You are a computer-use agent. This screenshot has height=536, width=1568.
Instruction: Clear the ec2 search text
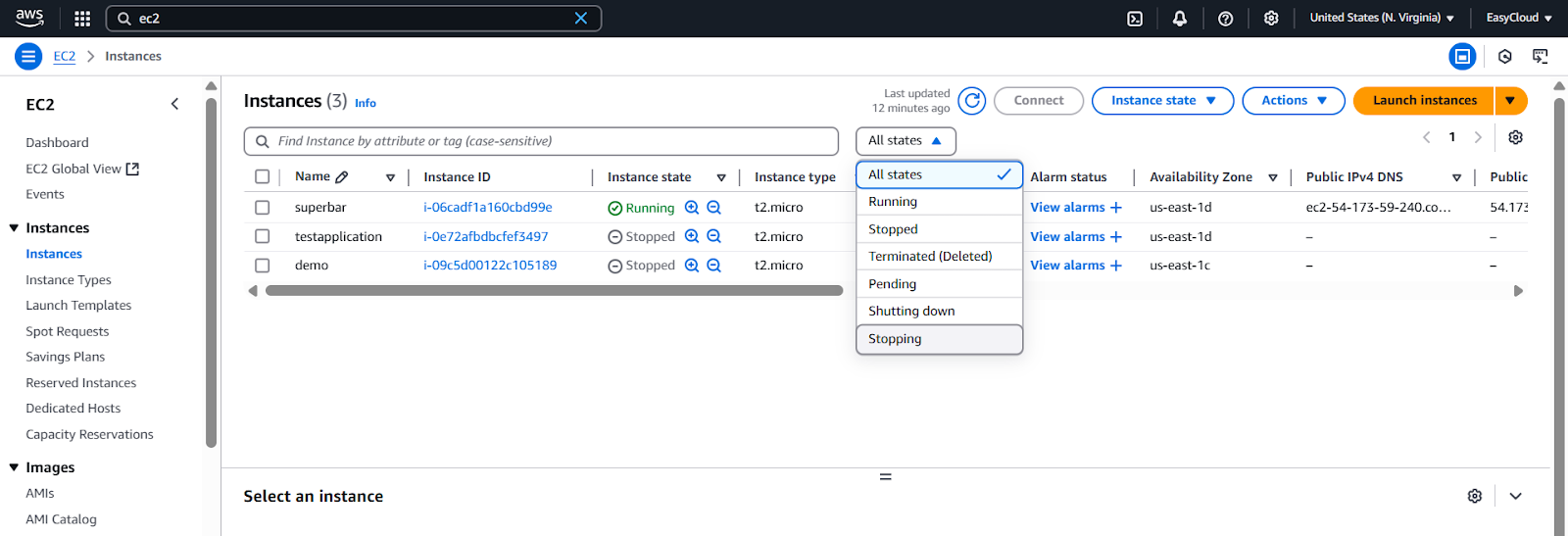(580, 19)
